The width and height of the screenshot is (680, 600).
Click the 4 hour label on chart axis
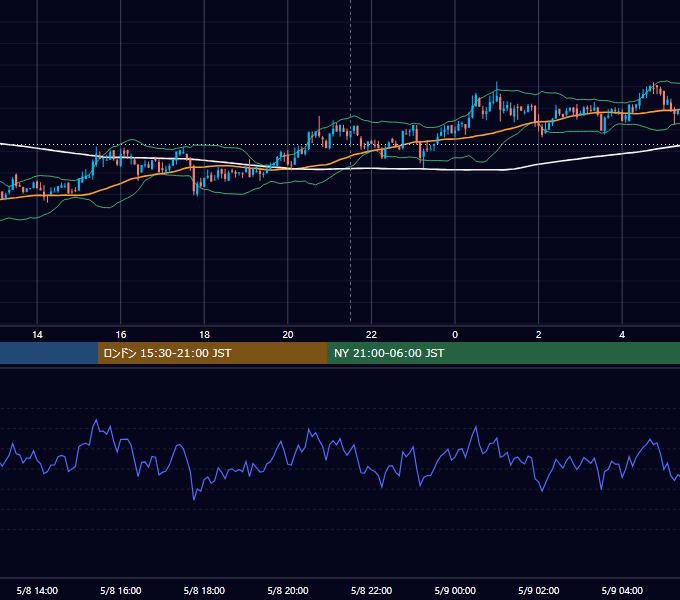622,335
